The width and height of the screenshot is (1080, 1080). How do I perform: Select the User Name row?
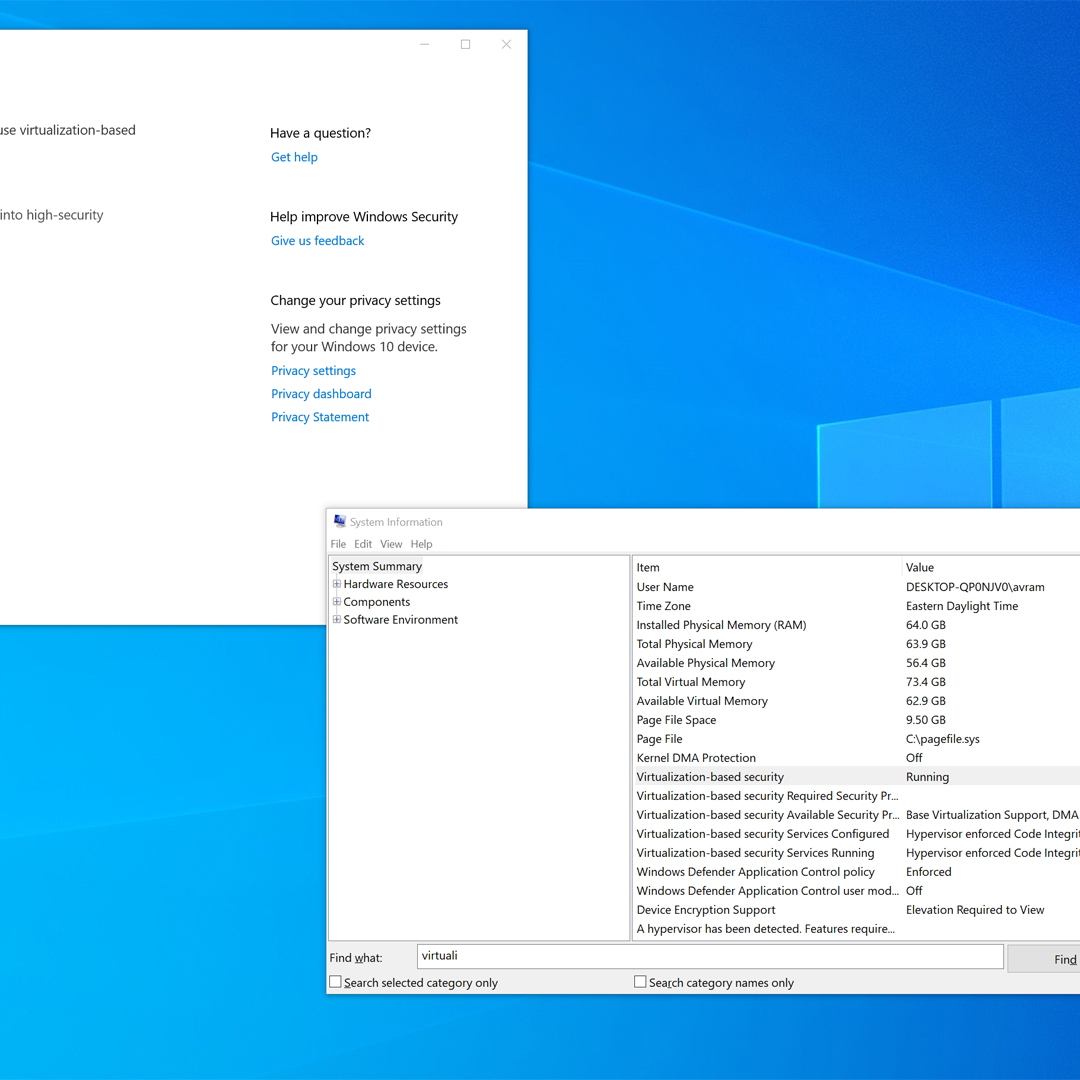[856, 587]
